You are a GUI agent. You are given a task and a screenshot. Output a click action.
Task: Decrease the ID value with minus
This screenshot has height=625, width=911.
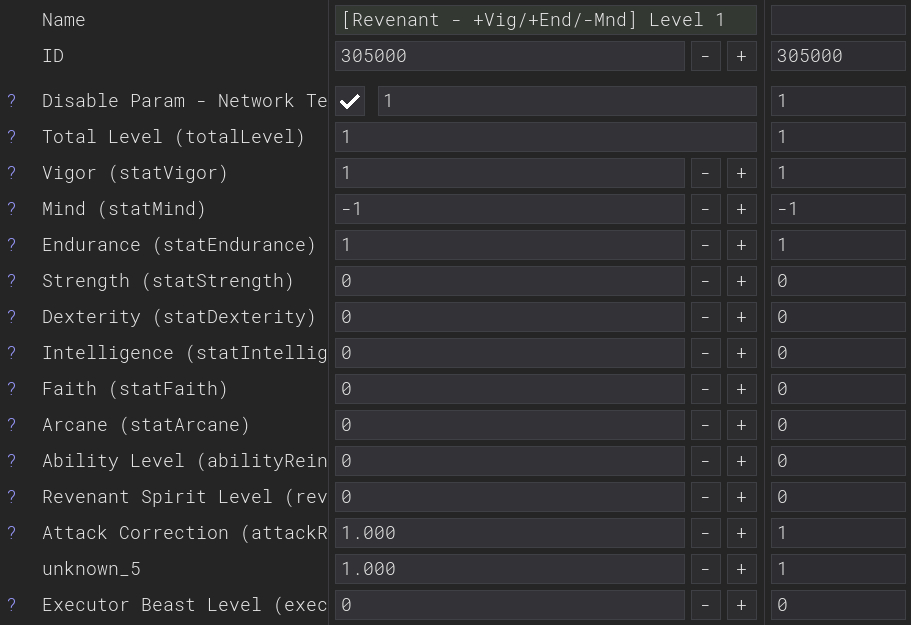(705, 56)
